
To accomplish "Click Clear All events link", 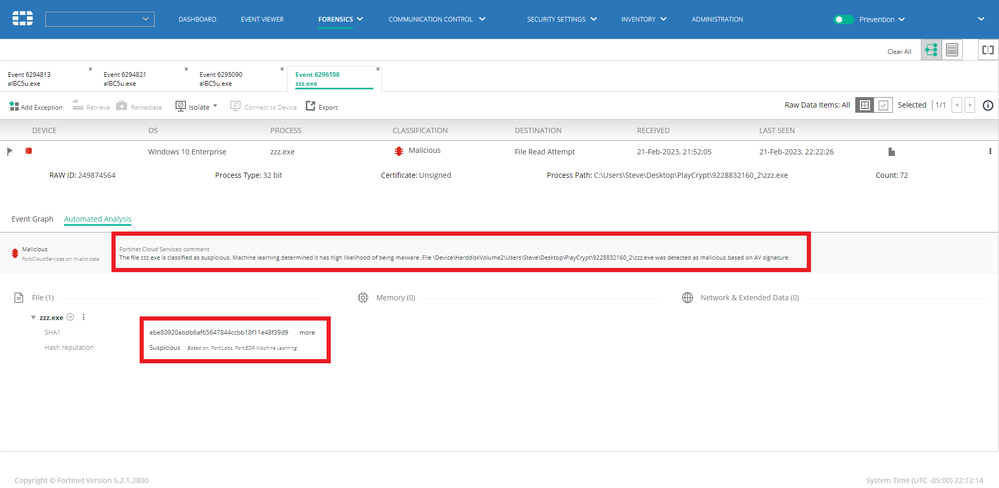I will 899,52.
